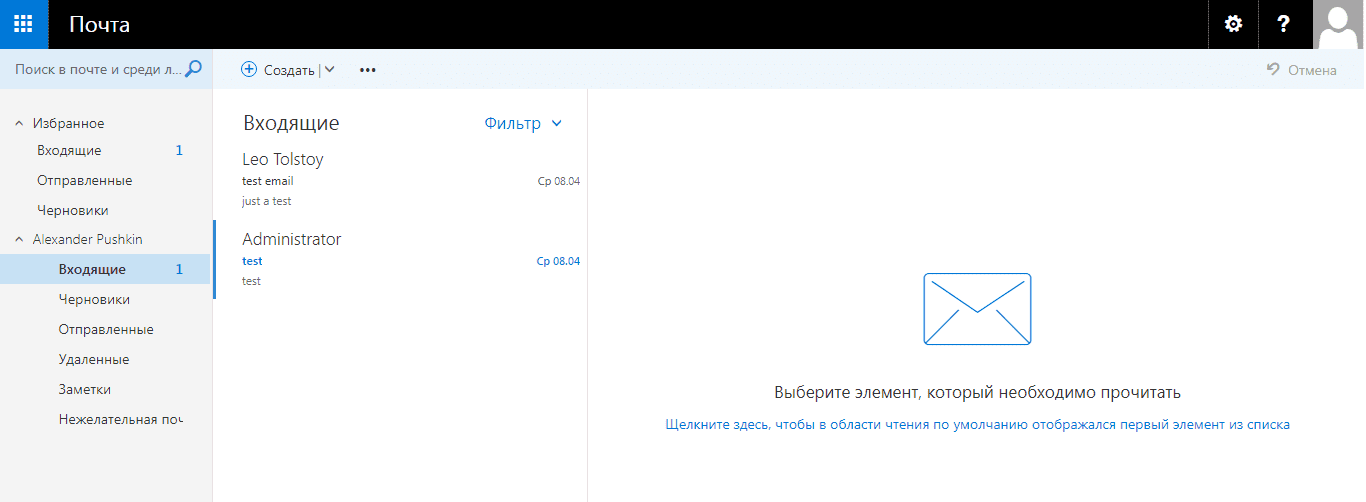Open settings gear icon
This screenshot has width=1366, height=502.
point(1233,24)
